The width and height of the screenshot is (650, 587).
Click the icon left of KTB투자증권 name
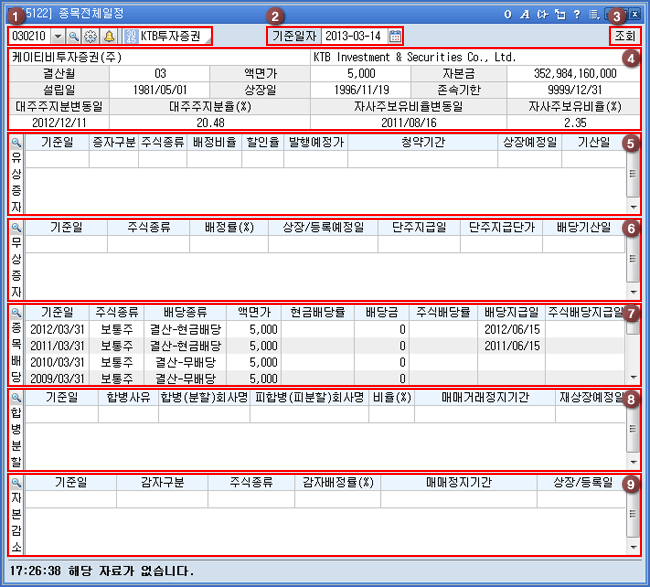(130, 36)
